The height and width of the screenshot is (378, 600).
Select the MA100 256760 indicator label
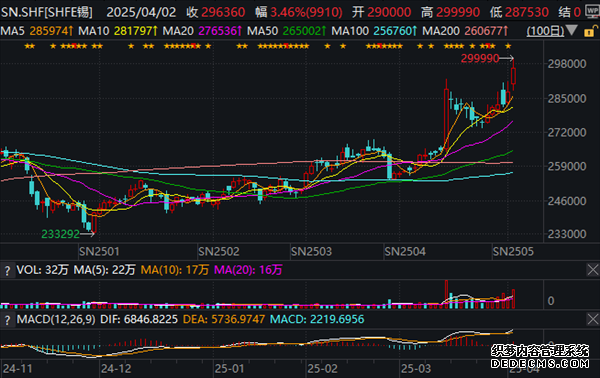[x=374, y=31]
